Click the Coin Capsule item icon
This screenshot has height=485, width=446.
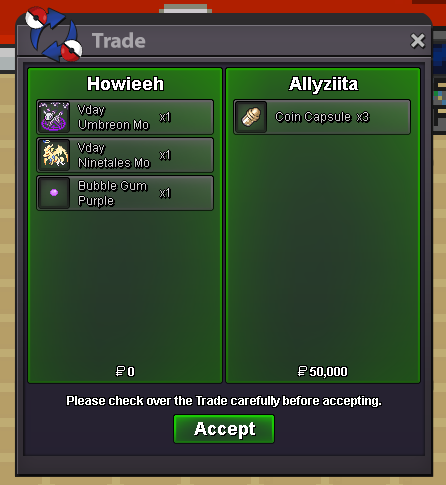point(251,117)
